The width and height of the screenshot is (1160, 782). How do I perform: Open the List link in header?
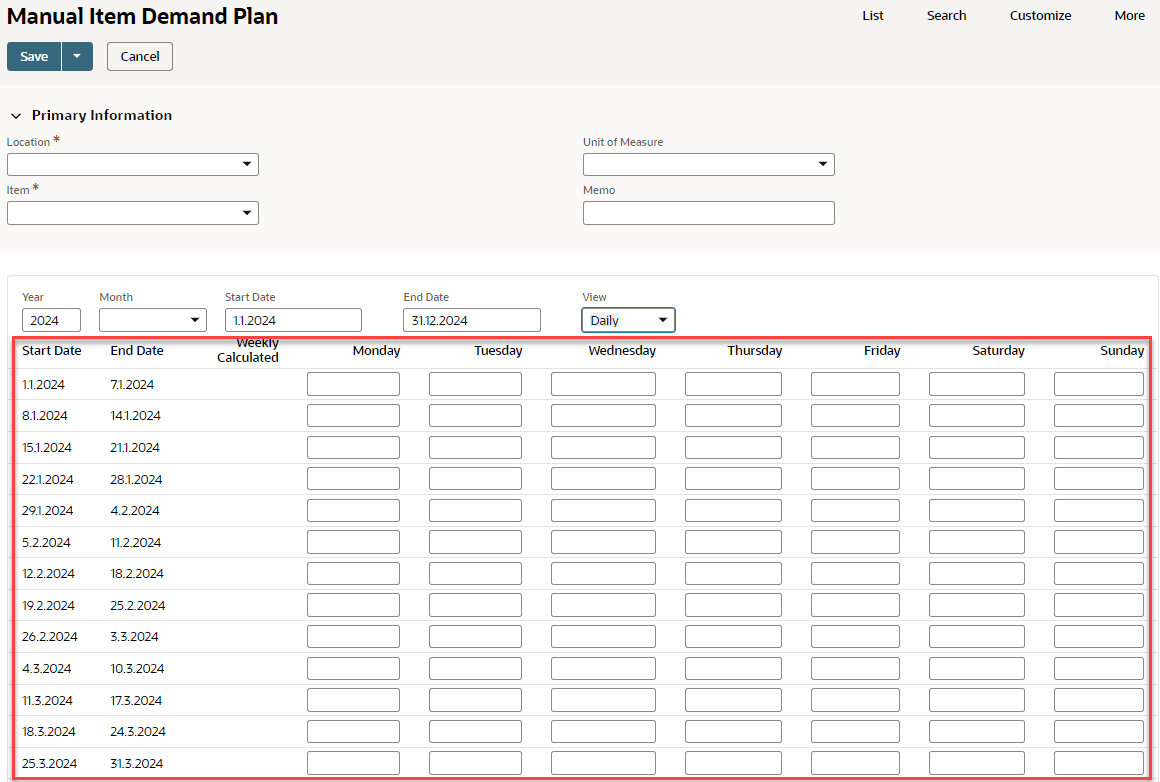point(872,16)
